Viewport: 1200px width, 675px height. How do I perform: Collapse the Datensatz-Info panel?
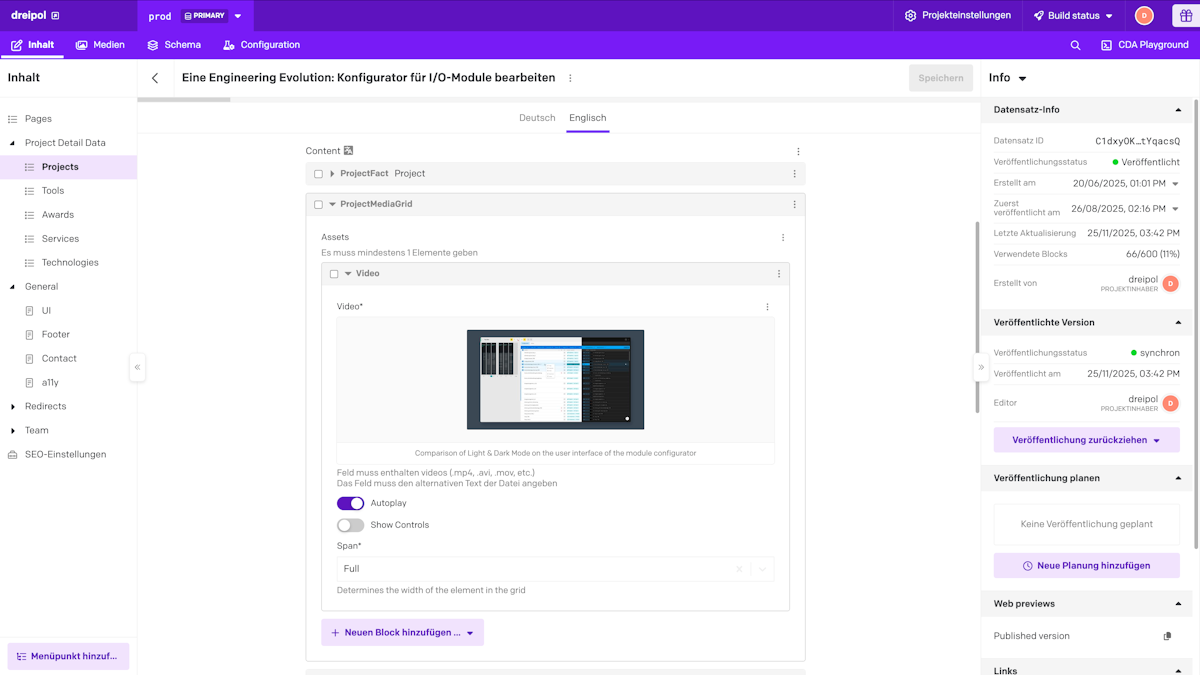point(1178,109)
